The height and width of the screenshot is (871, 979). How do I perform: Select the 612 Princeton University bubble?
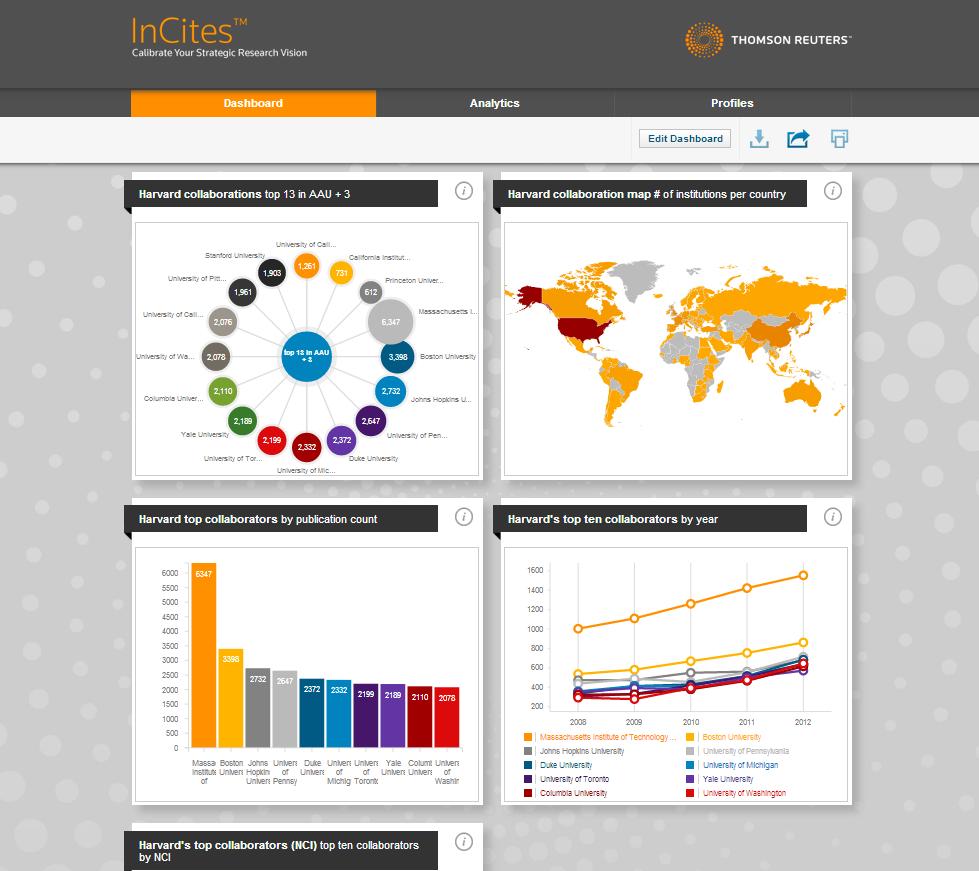371,292
